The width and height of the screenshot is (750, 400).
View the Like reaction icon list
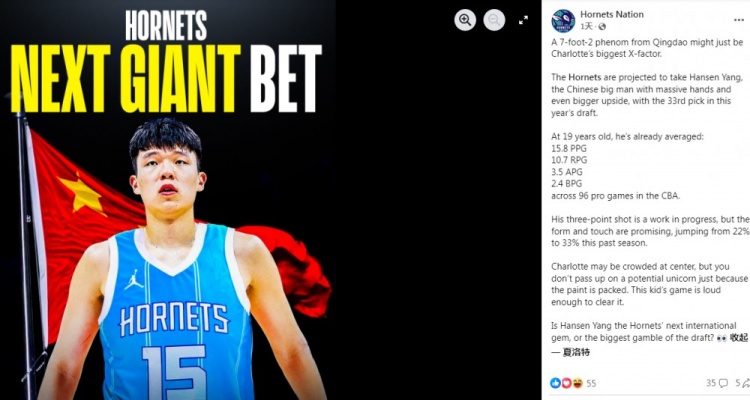pyautogui.click(x=555, y=383)
